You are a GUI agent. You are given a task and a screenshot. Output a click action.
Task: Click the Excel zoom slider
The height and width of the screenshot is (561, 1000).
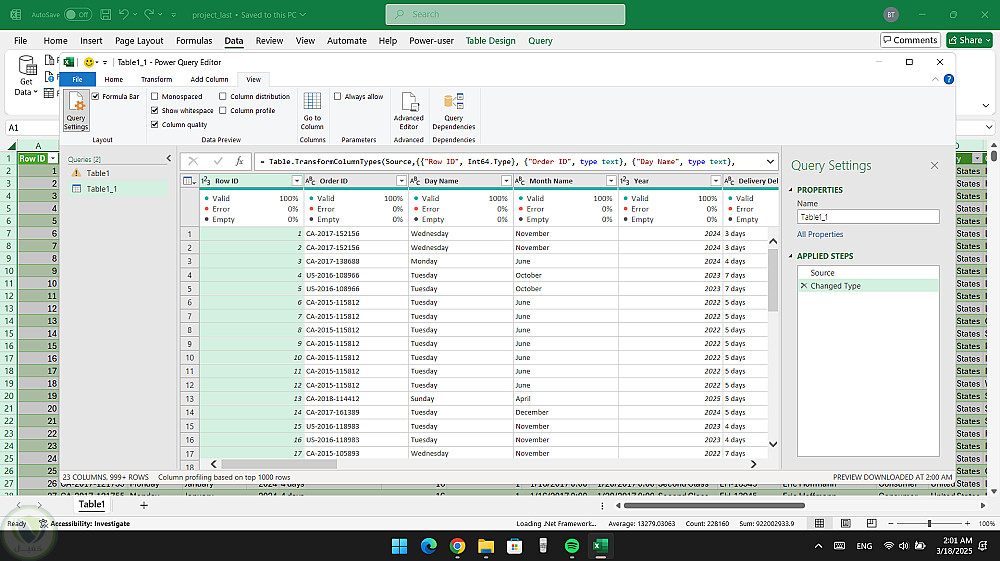tap(929, 524)
